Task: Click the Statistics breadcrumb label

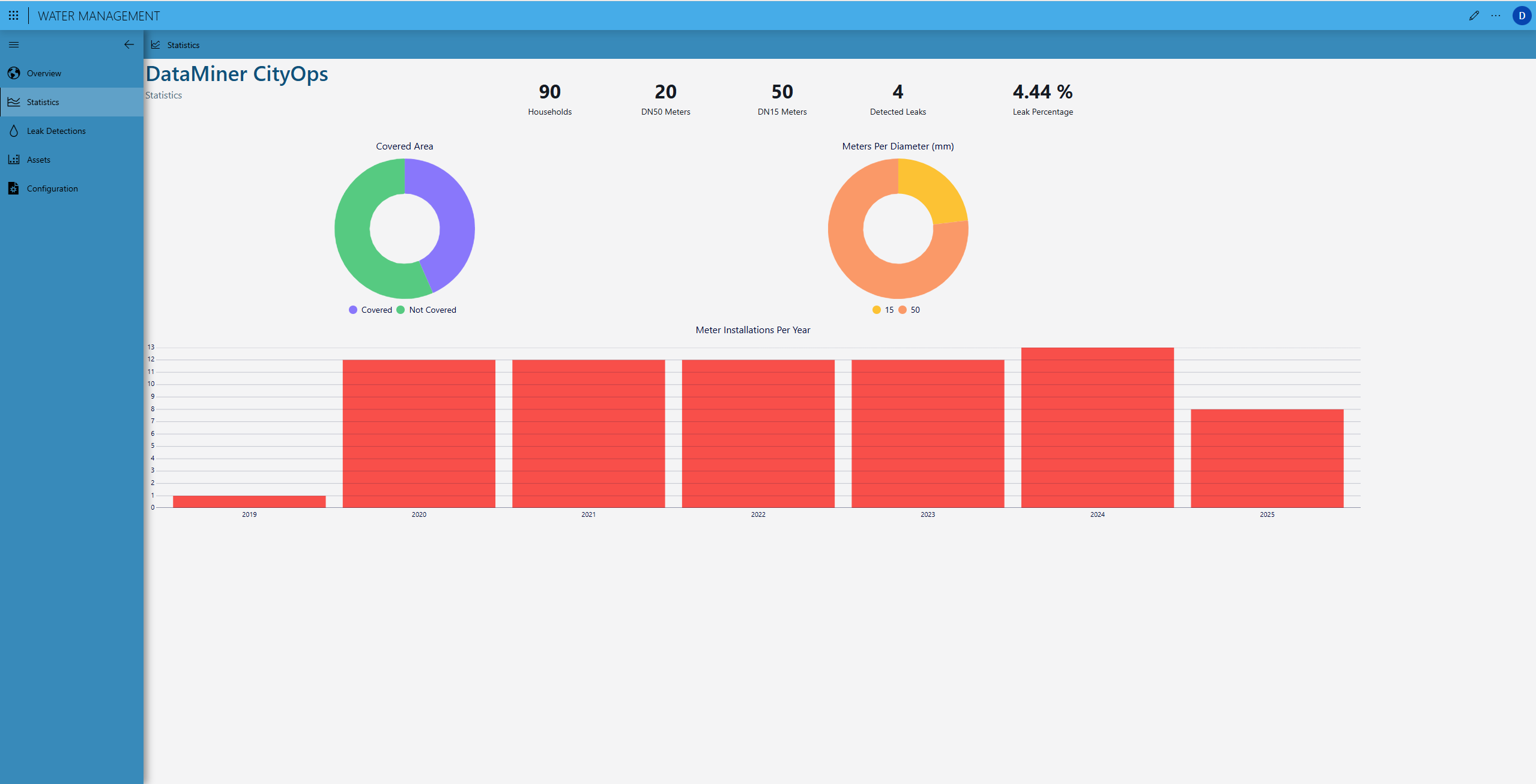Action: coord(183,45)
